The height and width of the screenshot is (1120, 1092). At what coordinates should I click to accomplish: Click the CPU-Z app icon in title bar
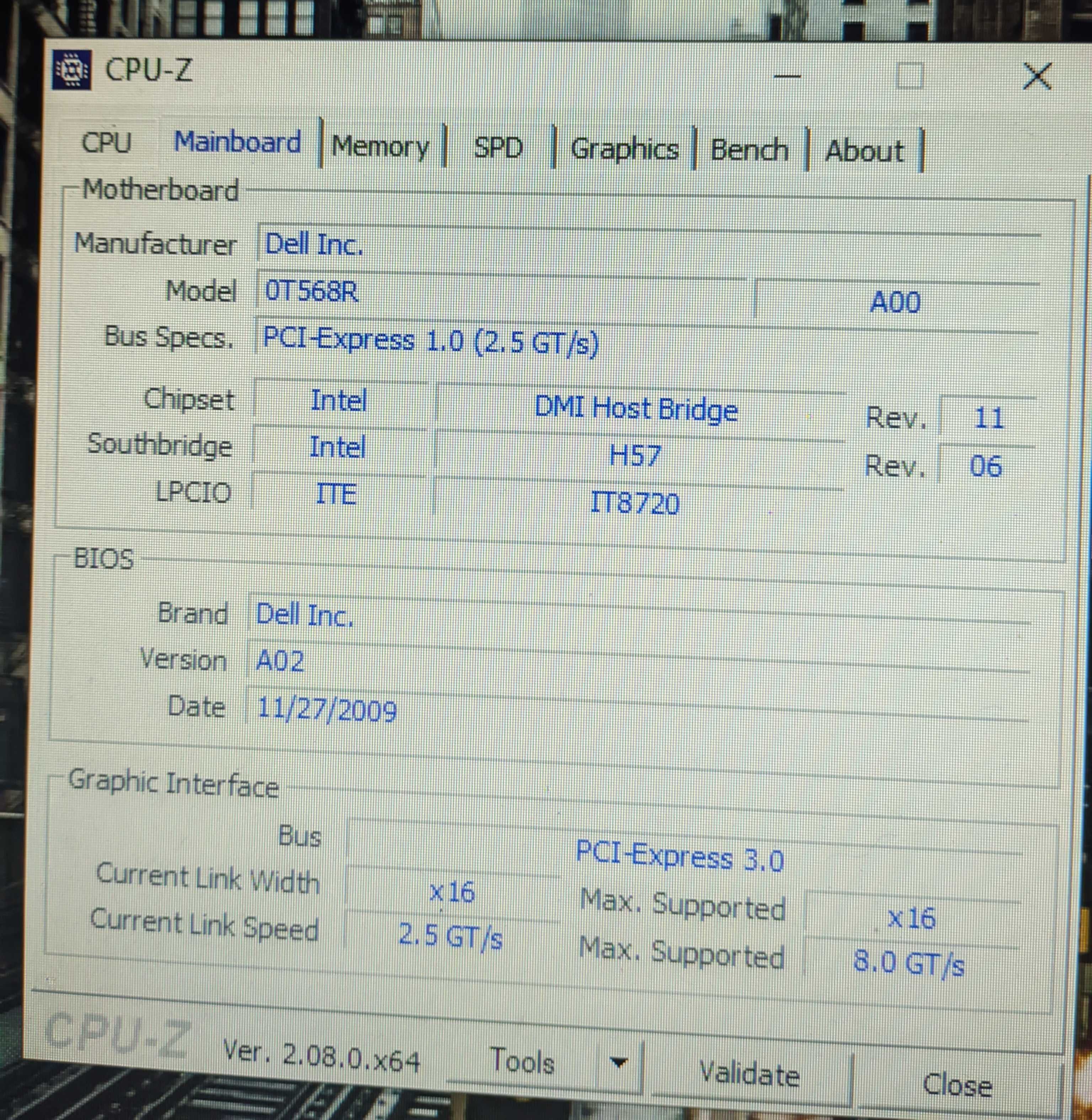71,70
